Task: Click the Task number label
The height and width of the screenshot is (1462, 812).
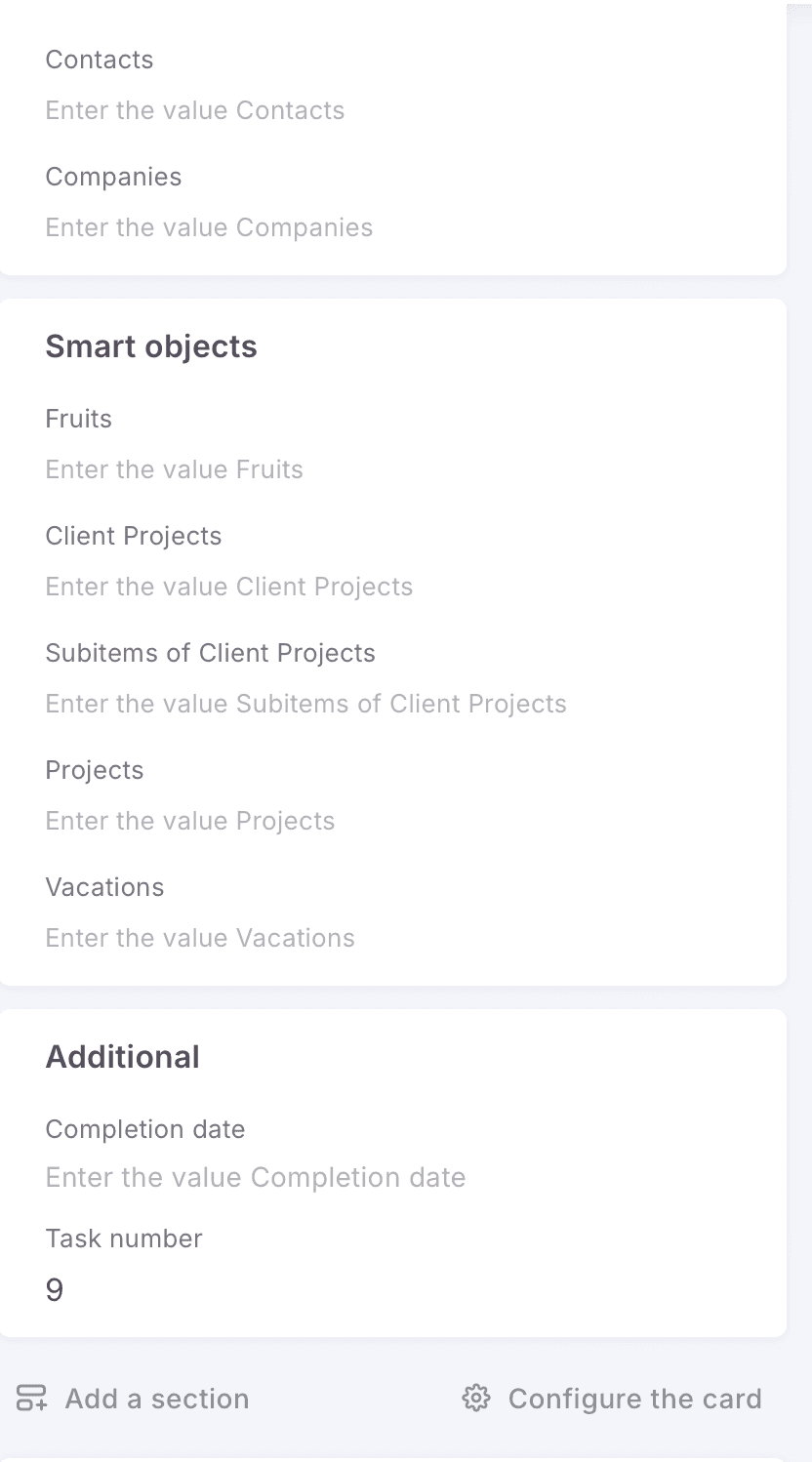Action: pos(124,1239)
